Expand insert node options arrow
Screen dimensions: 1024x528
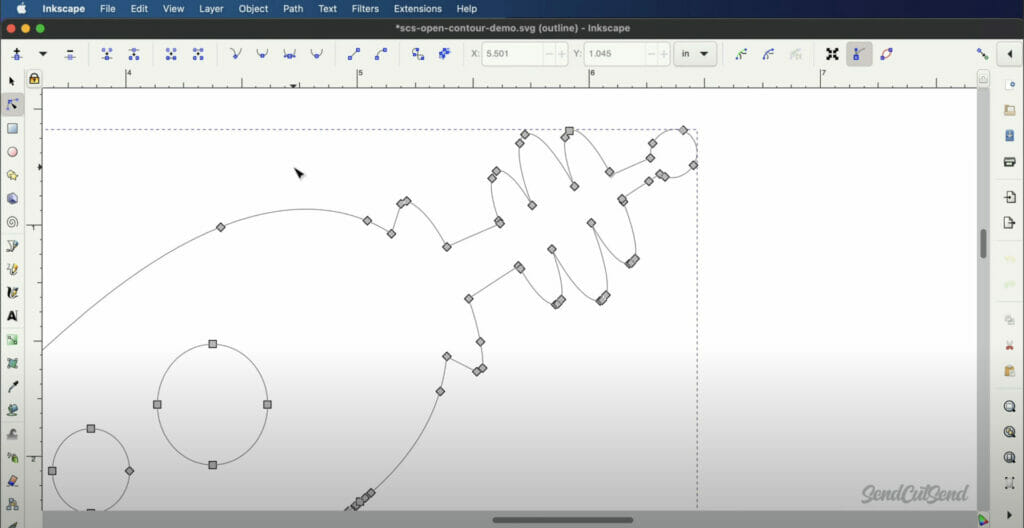tap(43, 54)
